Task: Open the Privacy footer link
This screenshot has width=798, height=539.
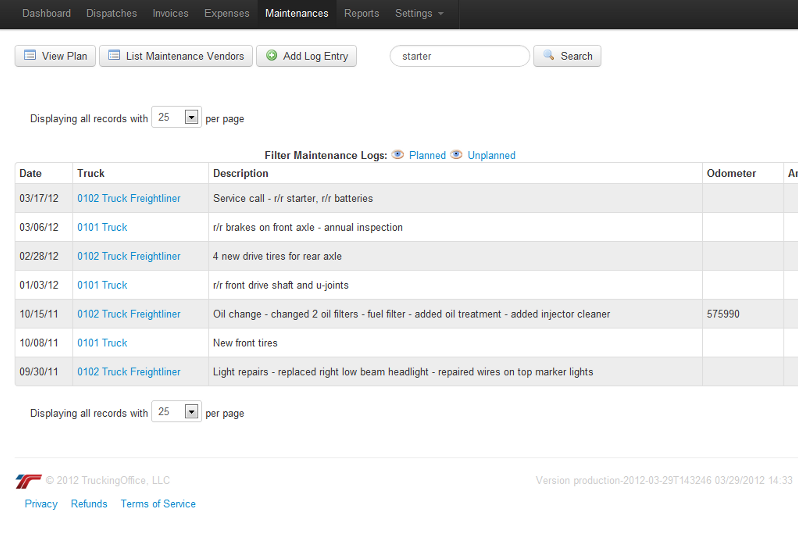Action: pyautogui.click(x=41, y=504)
